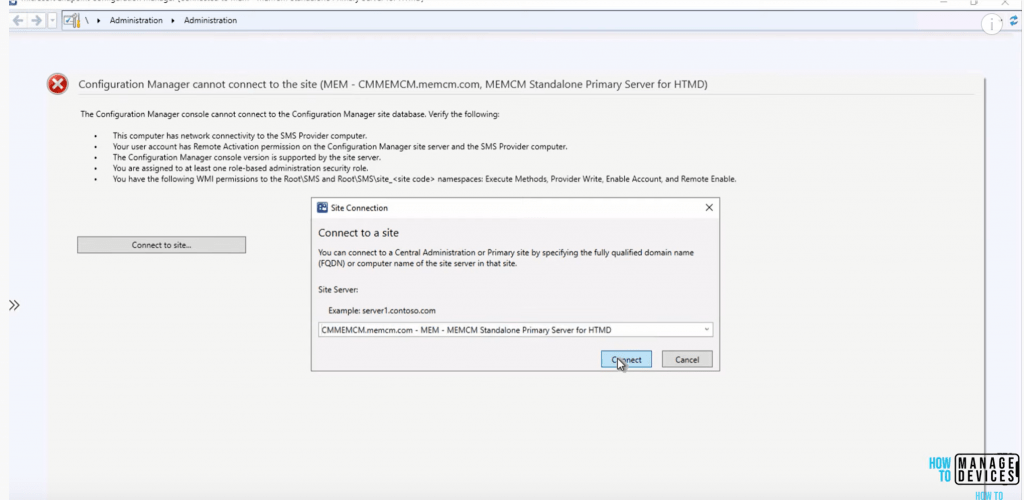The width and height of the screenshot is (1024, 500).
Task: Select the second Administration breadcrumb node
Action: [x=210, y=21]
